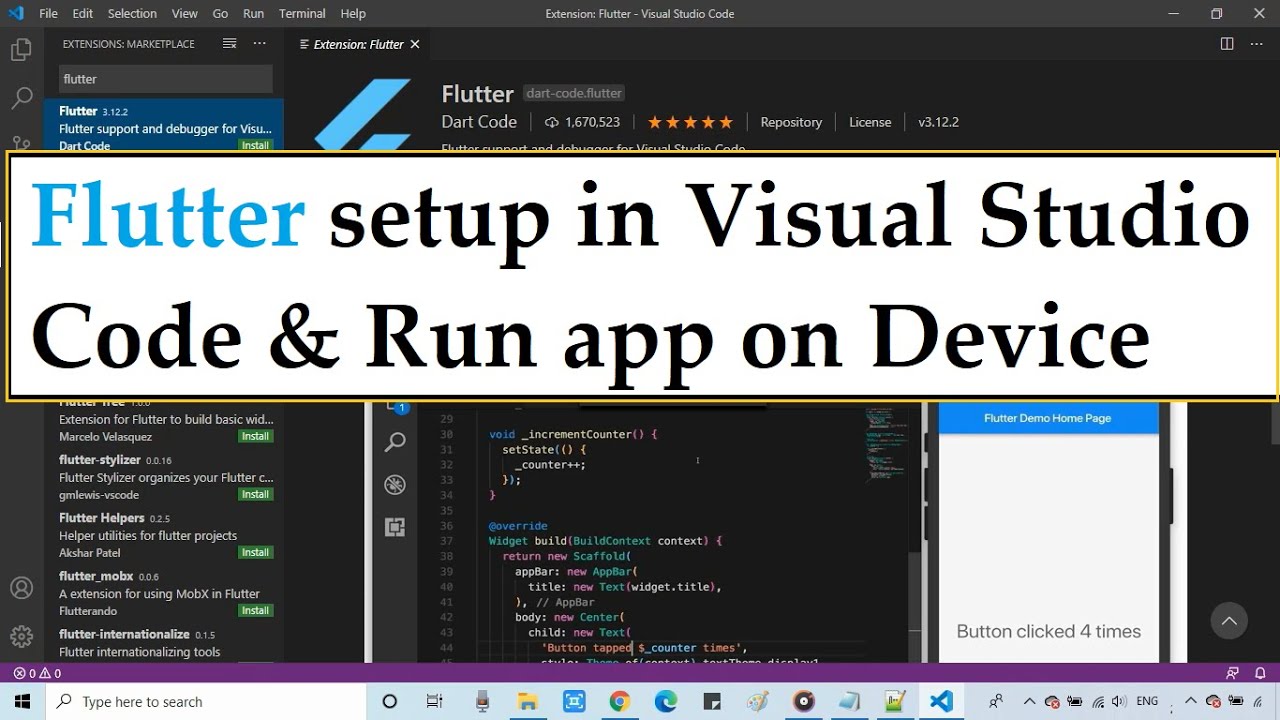Viewport: 1280px width, 720px height.
Task: Click debug icon in preview screenshot
Action: pos(395,485)
